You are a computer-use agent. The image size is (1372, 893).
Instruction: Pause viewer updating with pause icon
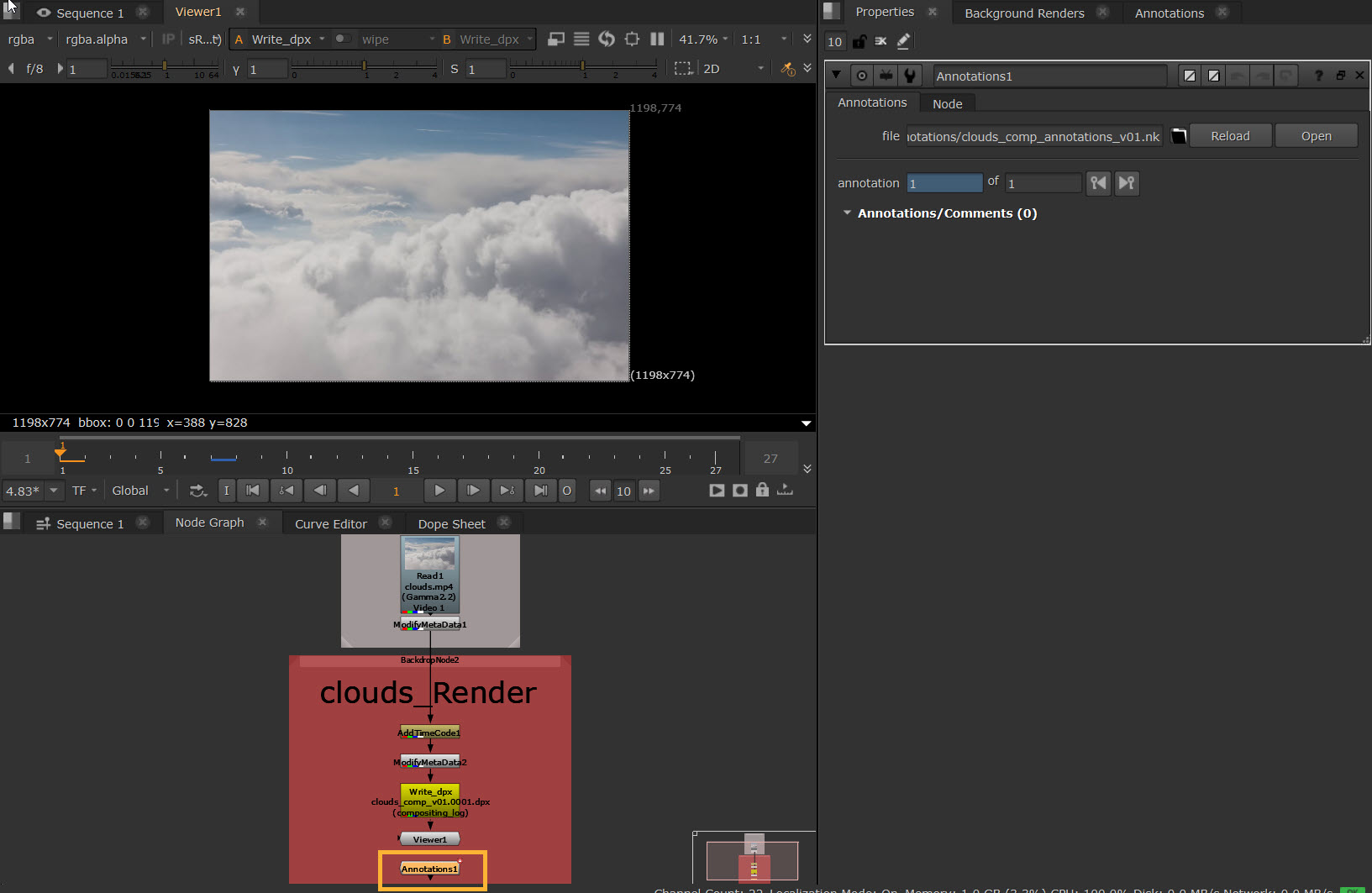click(657, 39)
